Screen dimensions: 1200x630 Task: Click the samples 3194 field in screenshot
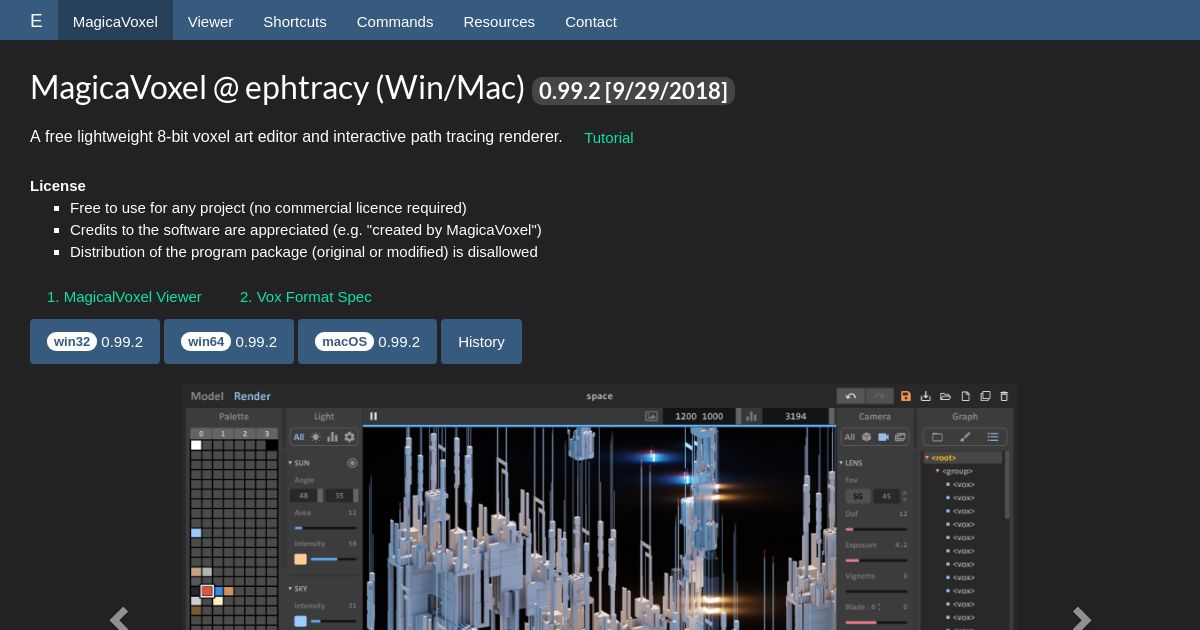(796, 416)
